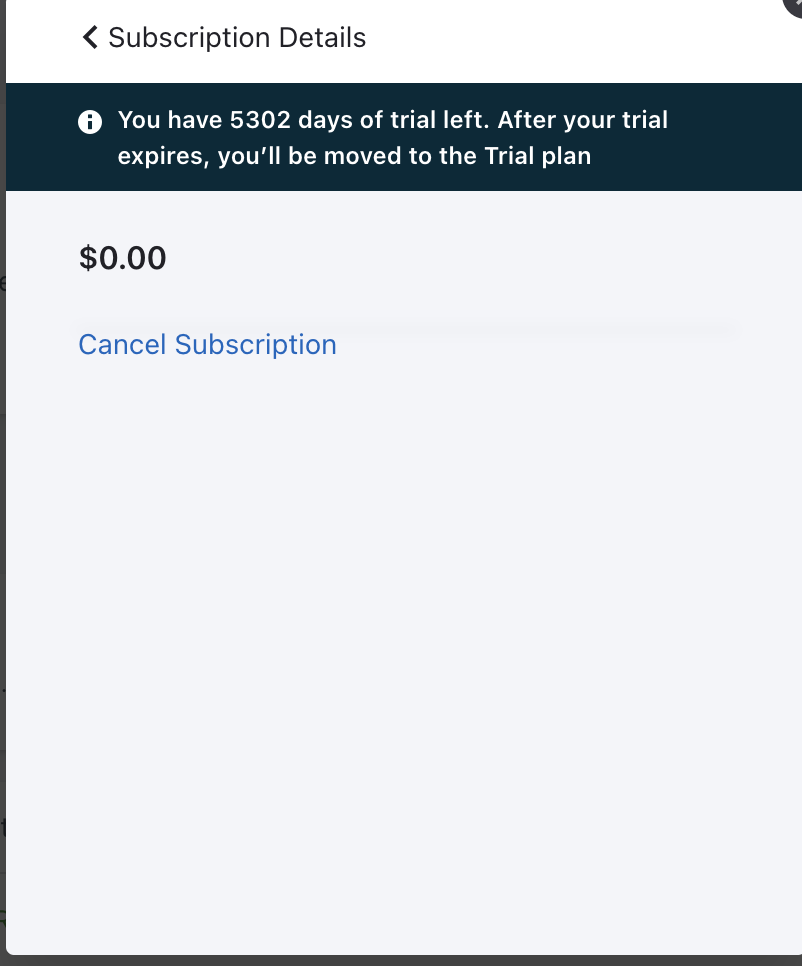Close the panel with the top-right X
This screenshot has height=966, width=802.
(795, 5)
